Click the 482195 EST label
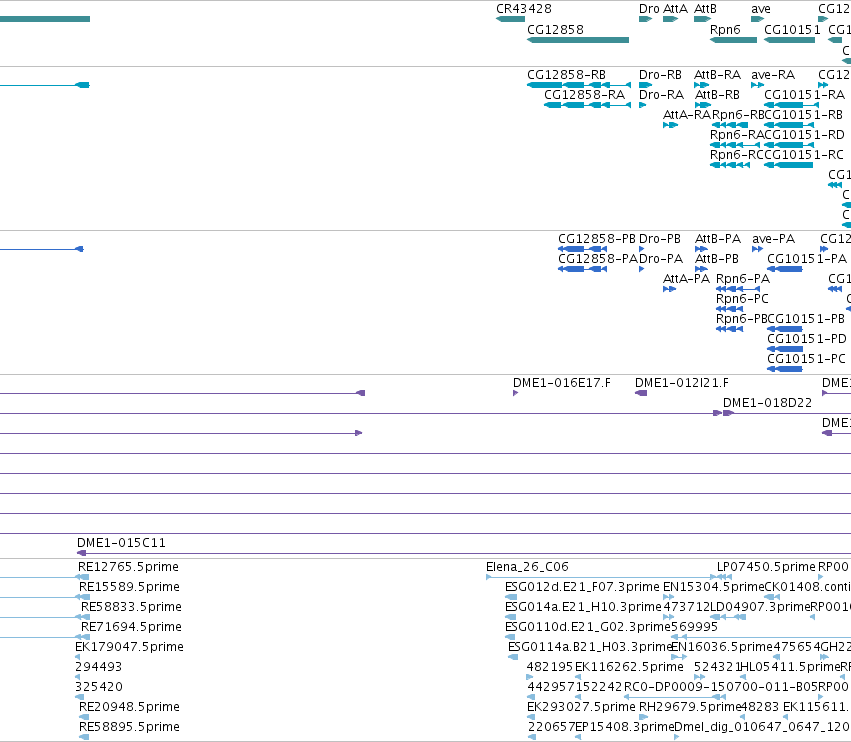The width and height of the screenshot is (851, 742). tap(550, 667)
